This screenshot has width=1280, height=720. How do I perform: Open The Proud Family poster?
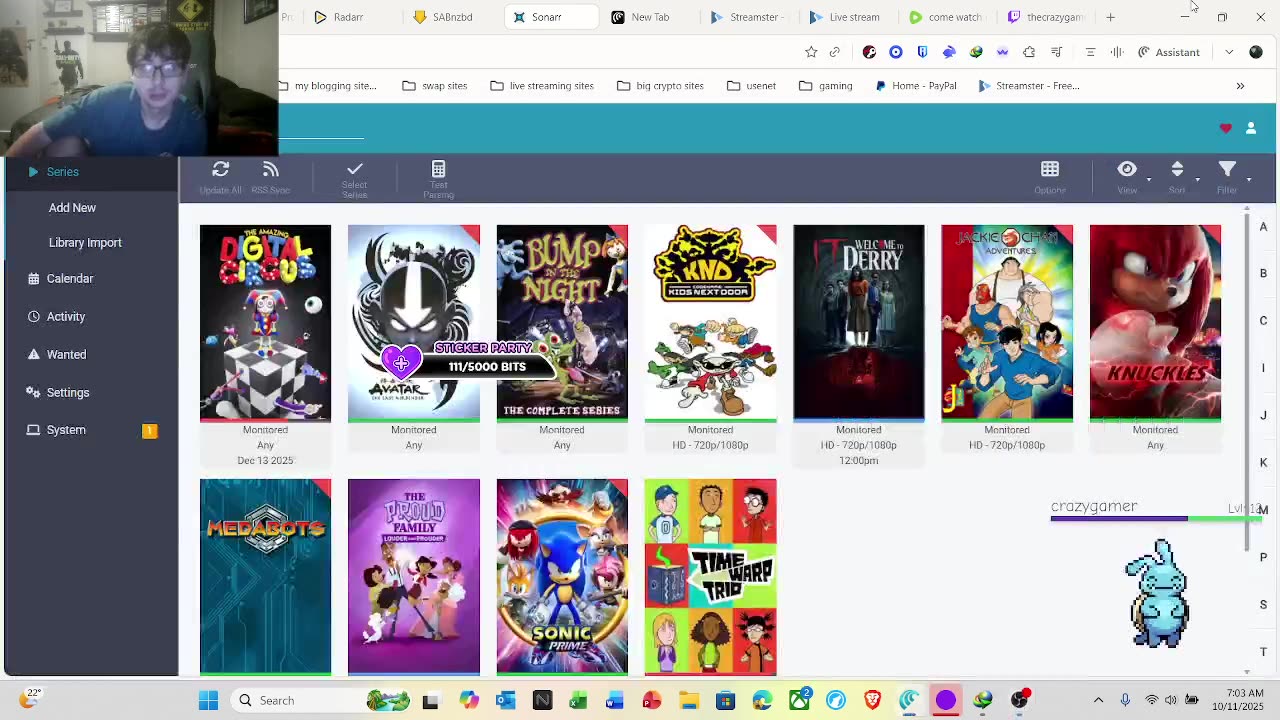click(414, 576)
